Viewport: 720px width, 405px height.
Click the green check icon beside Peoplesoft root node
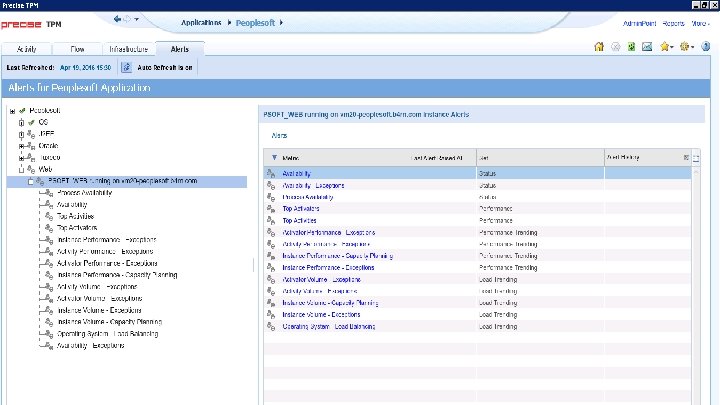22,111
